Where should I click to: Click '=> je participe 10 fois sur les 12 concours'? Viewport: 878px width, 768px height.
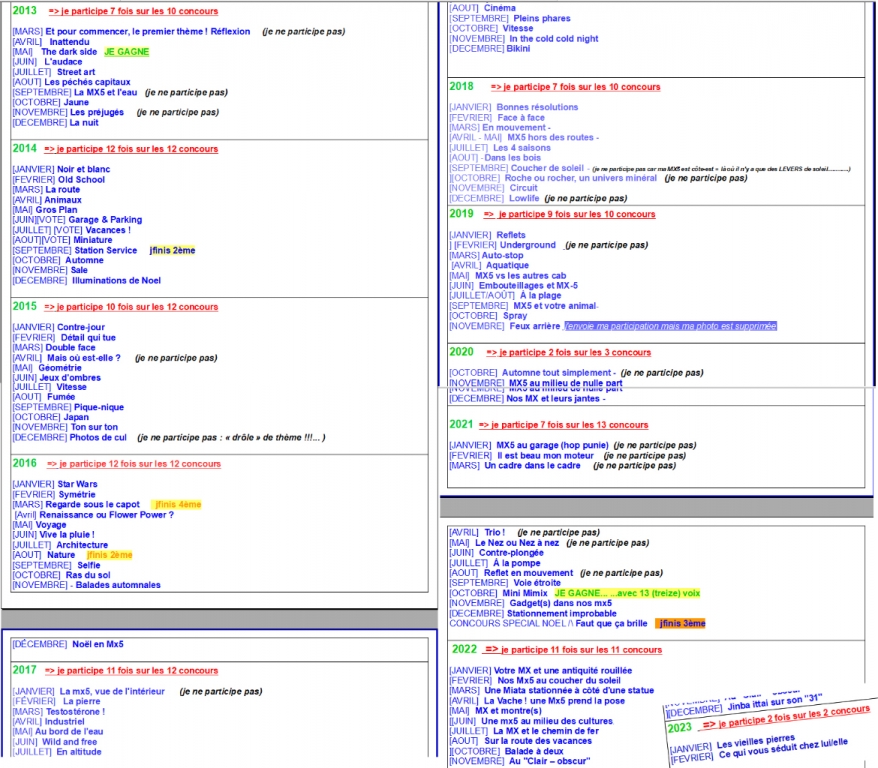pyautogui.click(x=131, y=307)
